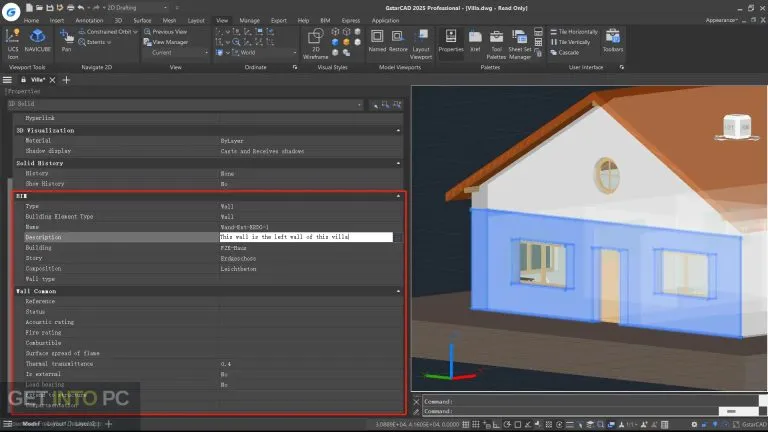Open the Annotation ribbon tab

click(89, 21)
